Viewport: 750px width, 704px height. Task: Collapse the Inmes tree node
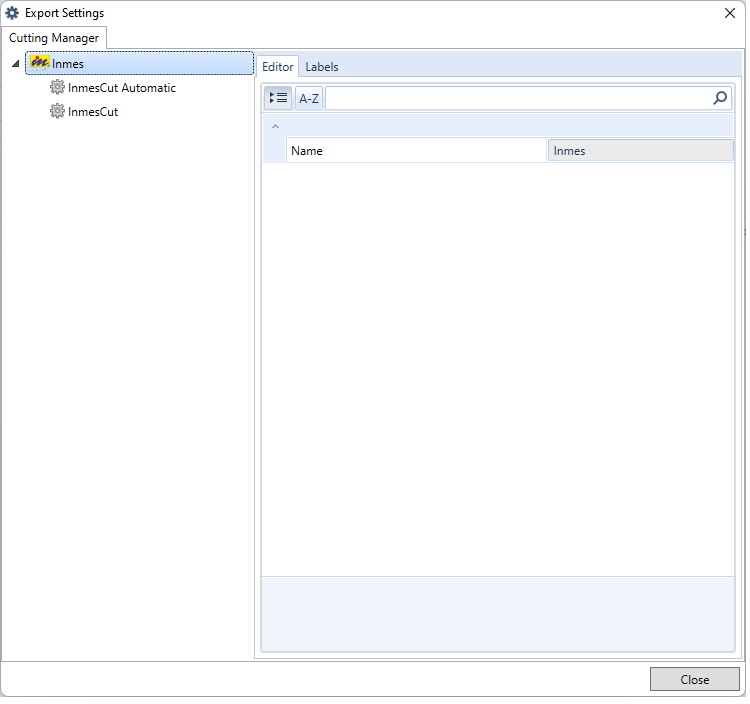[16, 64]
